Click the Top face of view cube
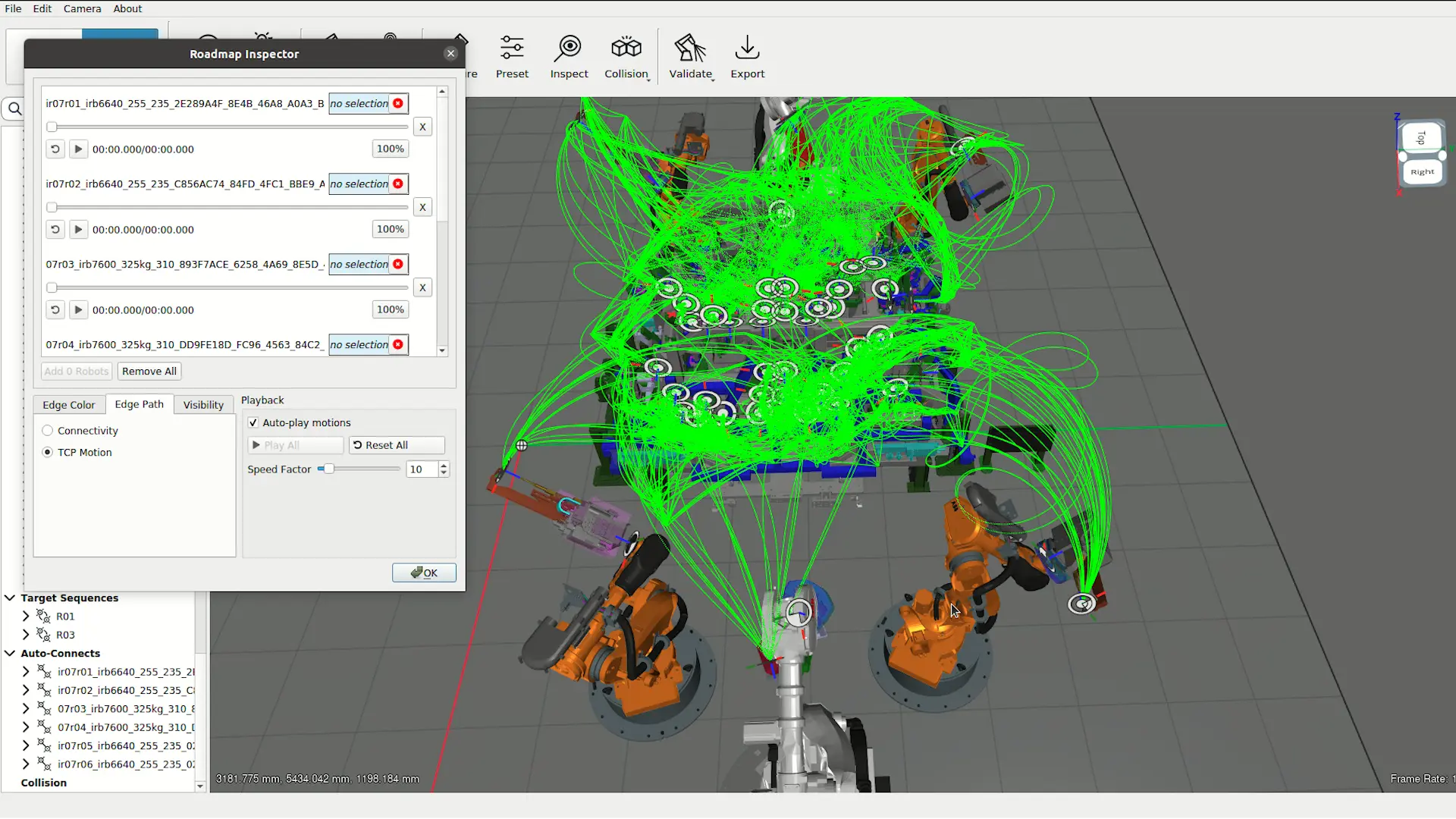This screenshot has height=819, width=1456. [x=1421, y=138]
